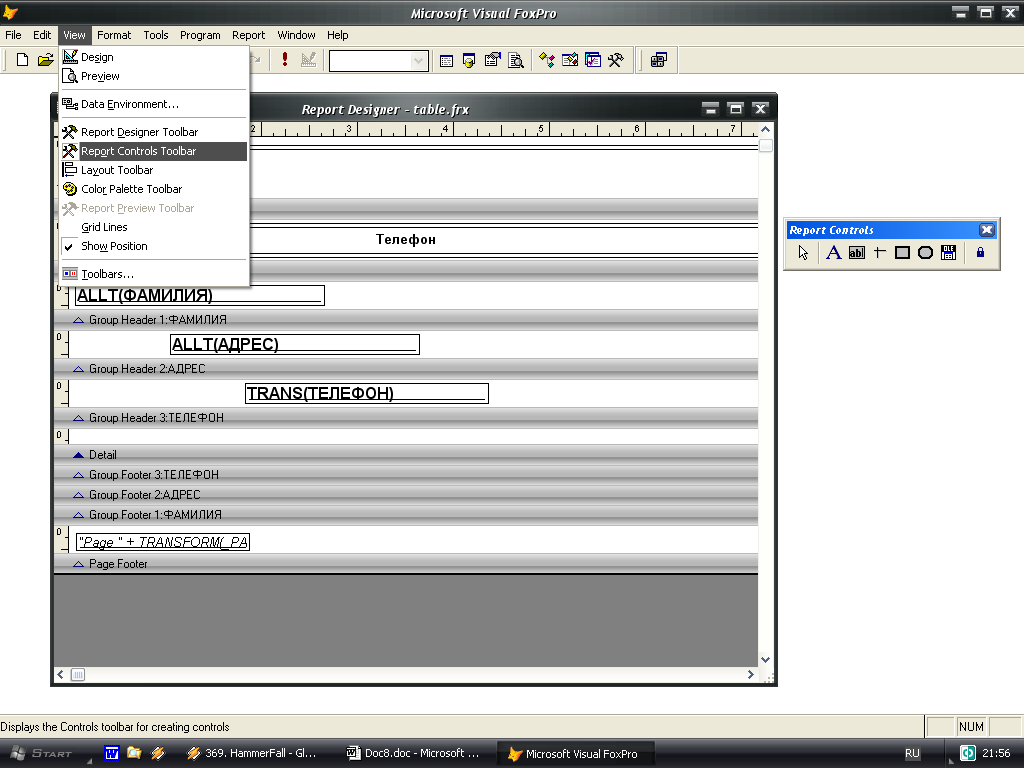Toggle the Button Lock icon

click(x=980, y=253)
